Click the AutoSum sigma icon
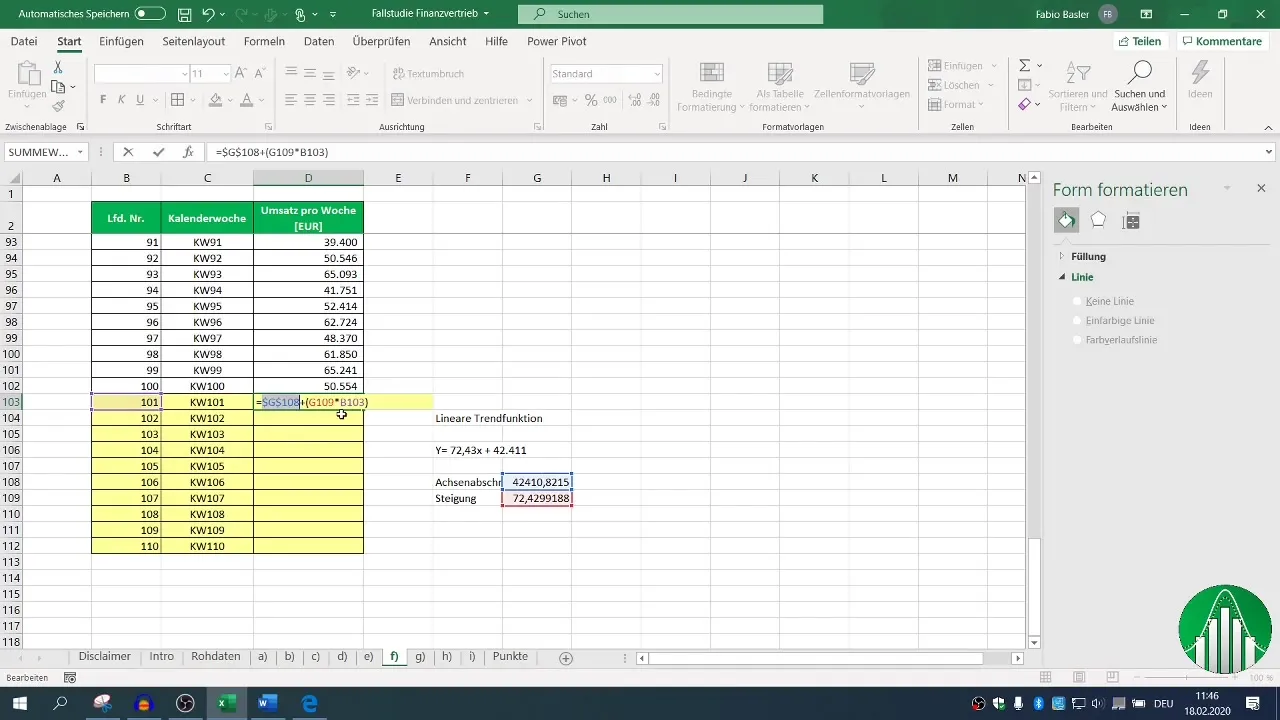This screenshot has width=1280, height=720. pos(1024,65)
